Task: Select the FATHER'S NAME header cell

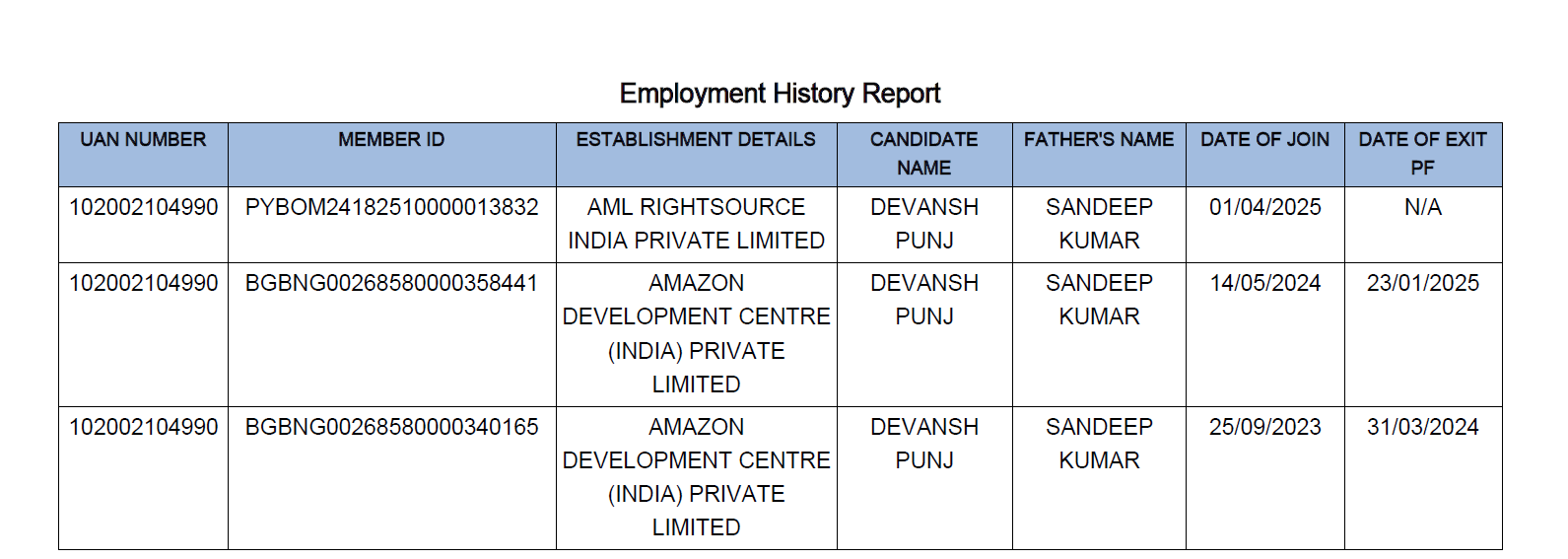Action: coord(1098,140)
